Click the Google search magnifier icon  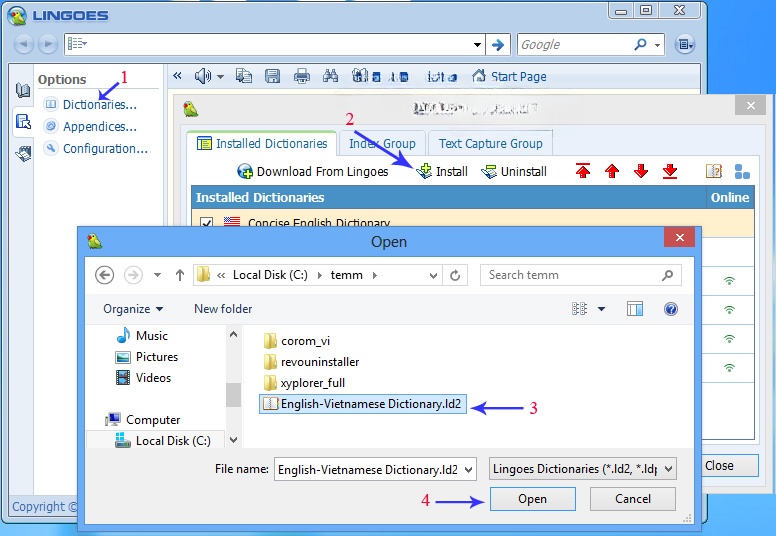(x=640, y=45)
